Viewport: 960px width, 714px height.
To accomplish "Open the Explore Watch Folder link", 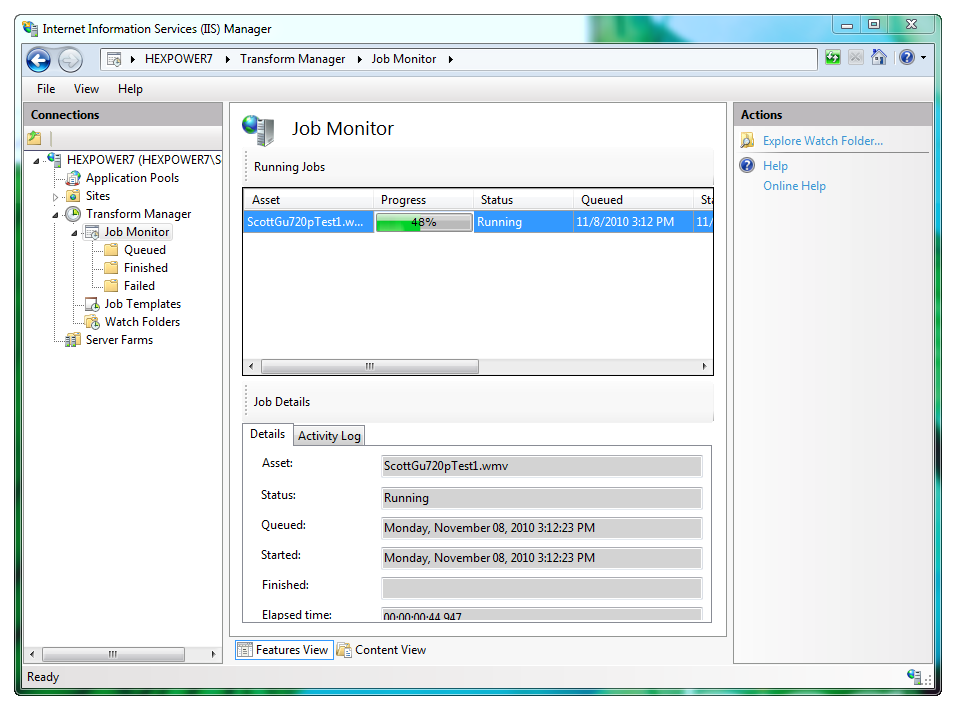I will [x=822, y=141].
